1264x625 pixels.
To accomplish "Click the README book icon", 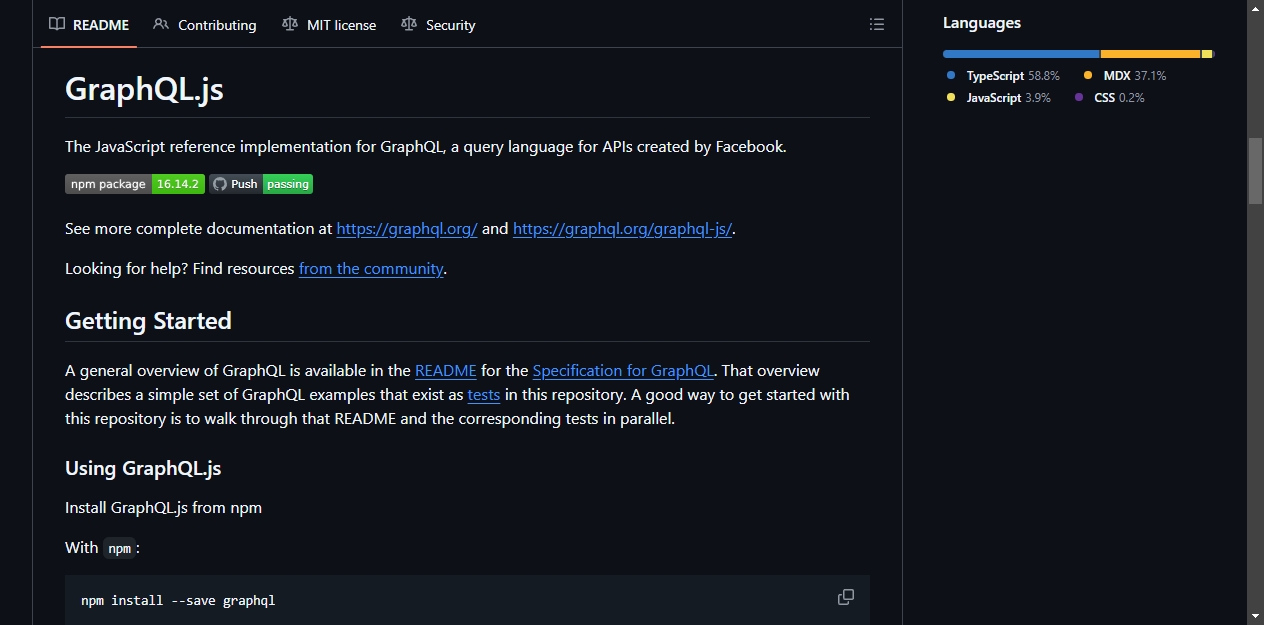I will [57, 24].
